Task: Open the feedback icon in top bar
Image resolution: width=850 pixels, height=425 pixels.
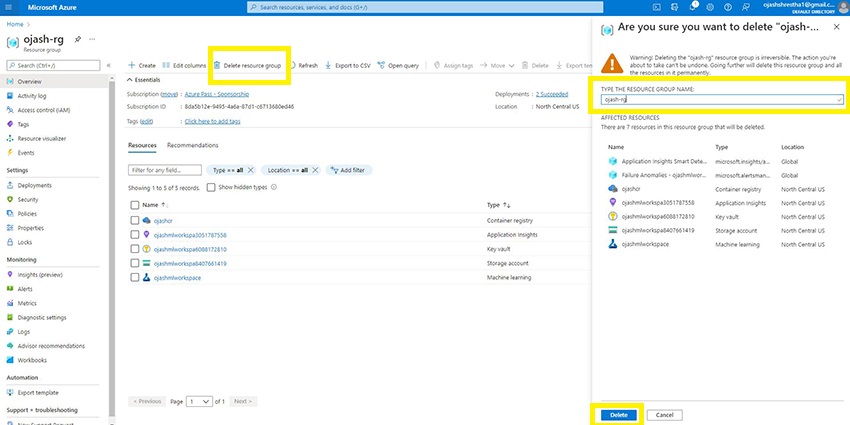Action: coord(746,7)
